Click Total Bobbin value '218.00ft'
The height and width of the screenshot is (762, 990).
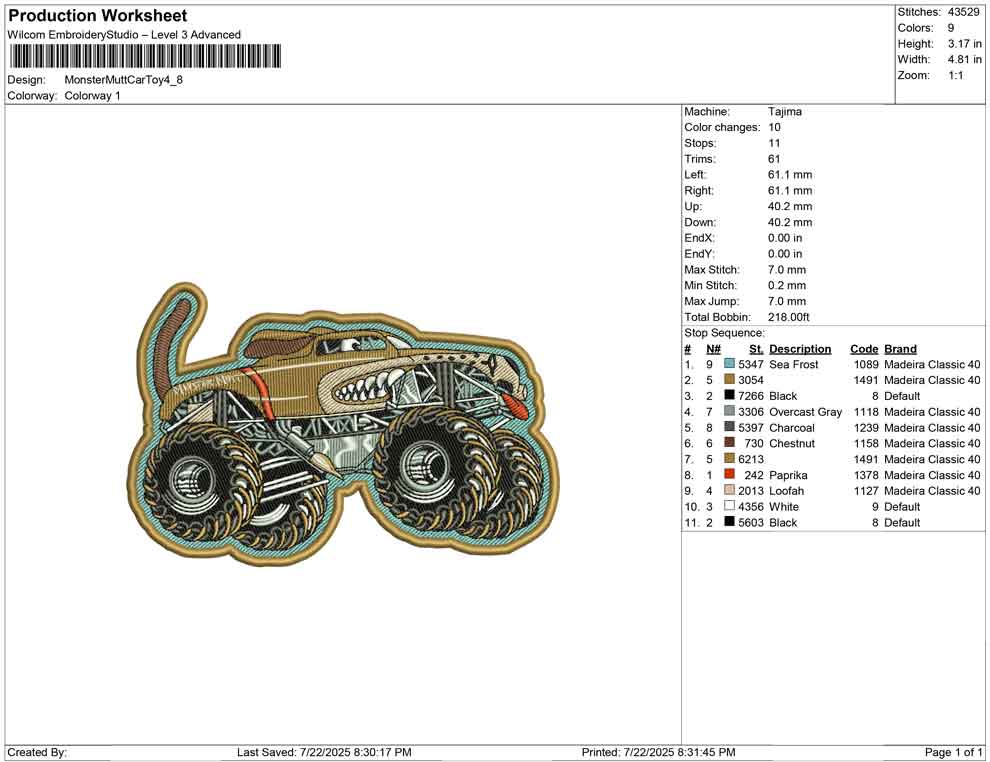pos(789,317)
